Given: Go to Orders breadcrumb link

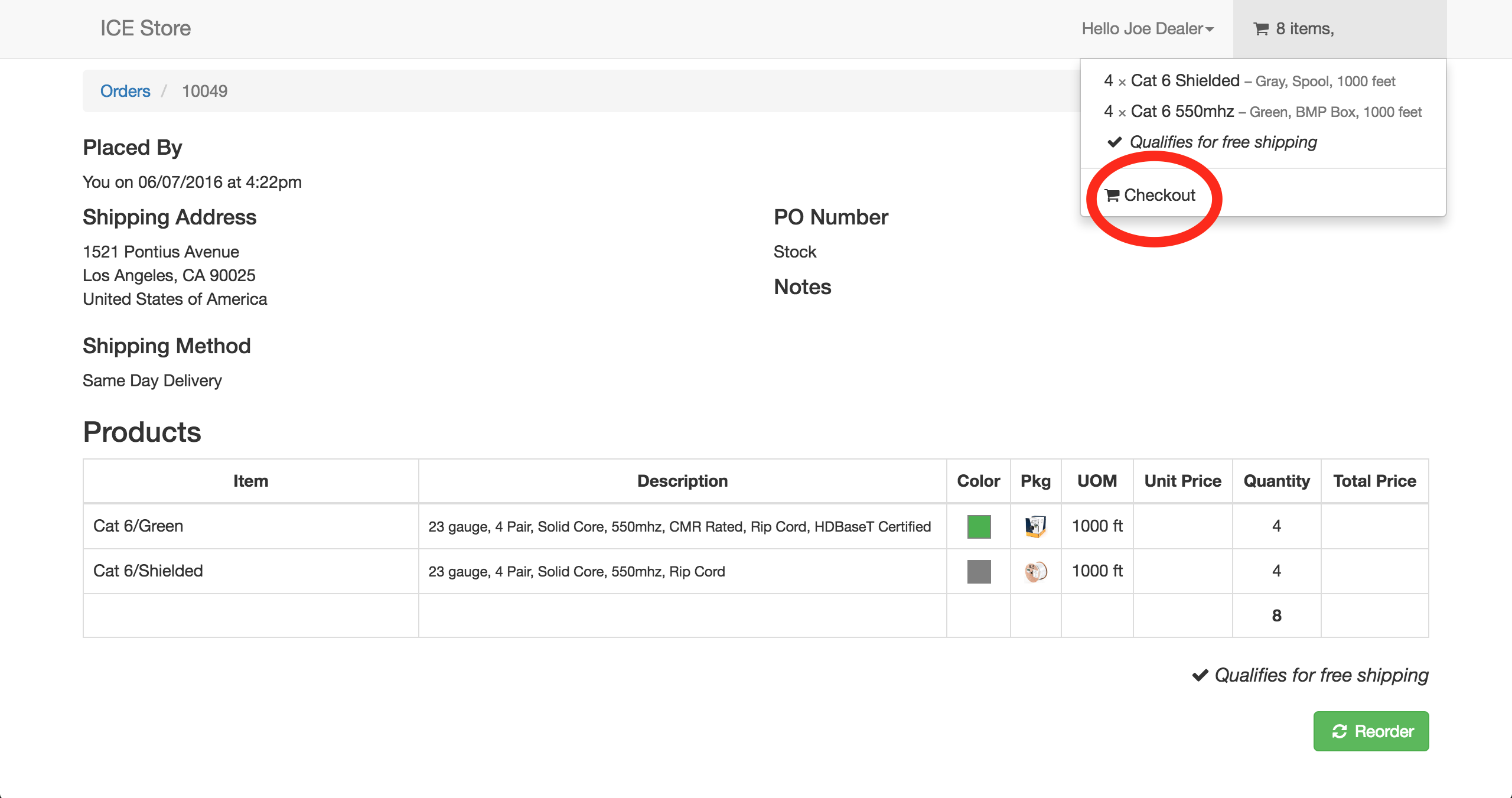Looking at the screenshot, I should (x=125, y=91).
